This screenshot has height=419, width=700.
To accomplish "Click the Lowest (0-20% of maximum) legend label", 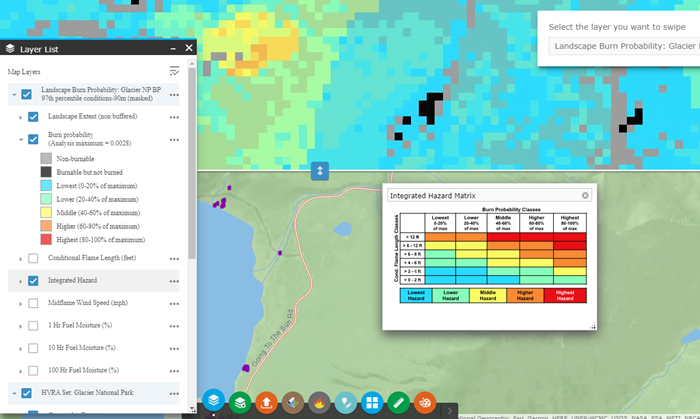I will pyautogui.click(x=97, y=186).
